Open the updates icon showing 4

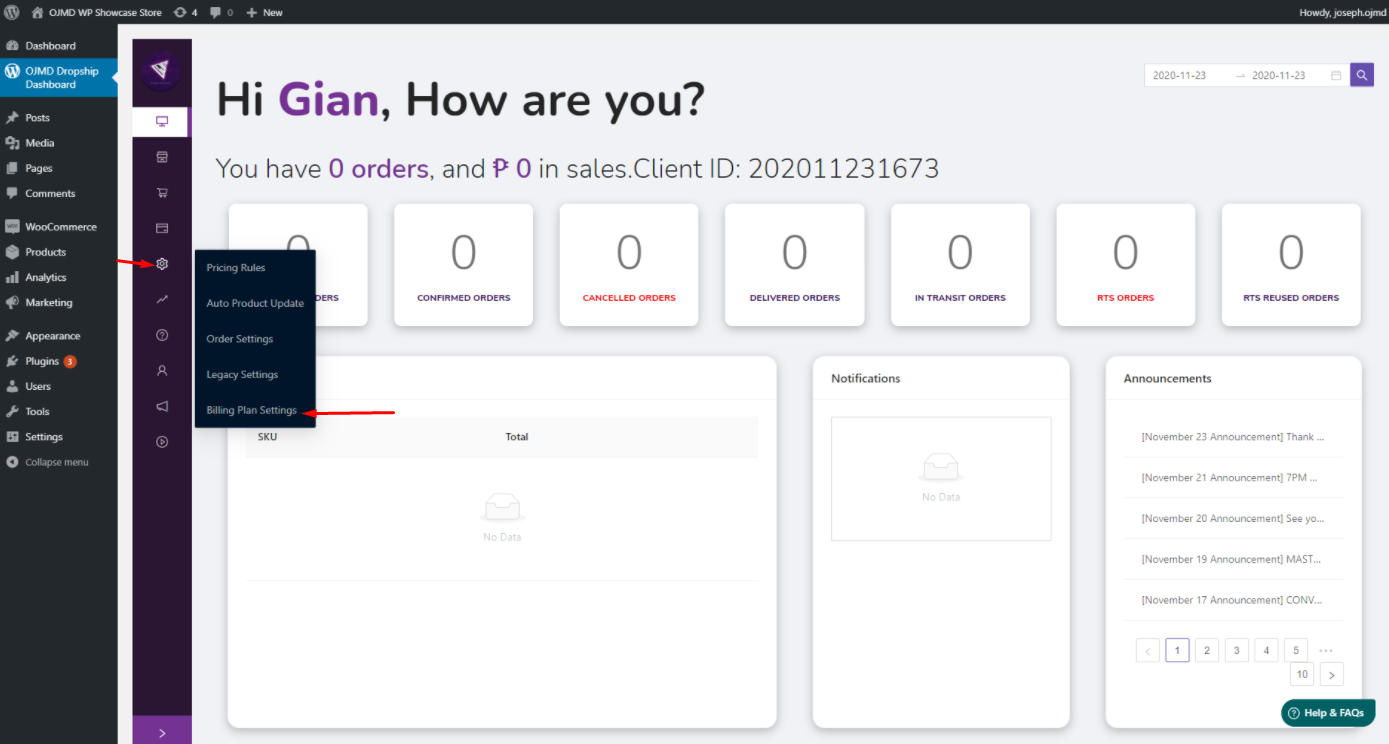point(185,12)
